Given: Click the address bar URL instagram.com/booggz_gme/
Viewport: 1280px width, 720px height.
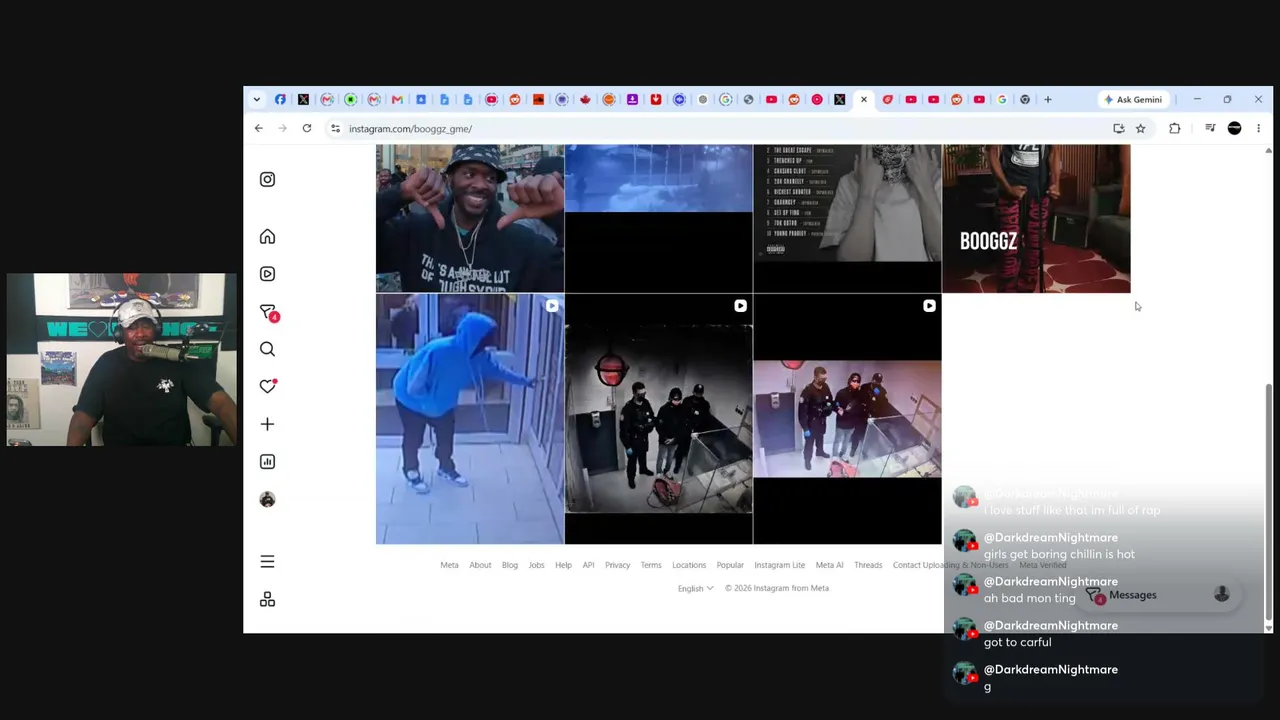Looking at the screenshot, I should click(x=410, y=128).
